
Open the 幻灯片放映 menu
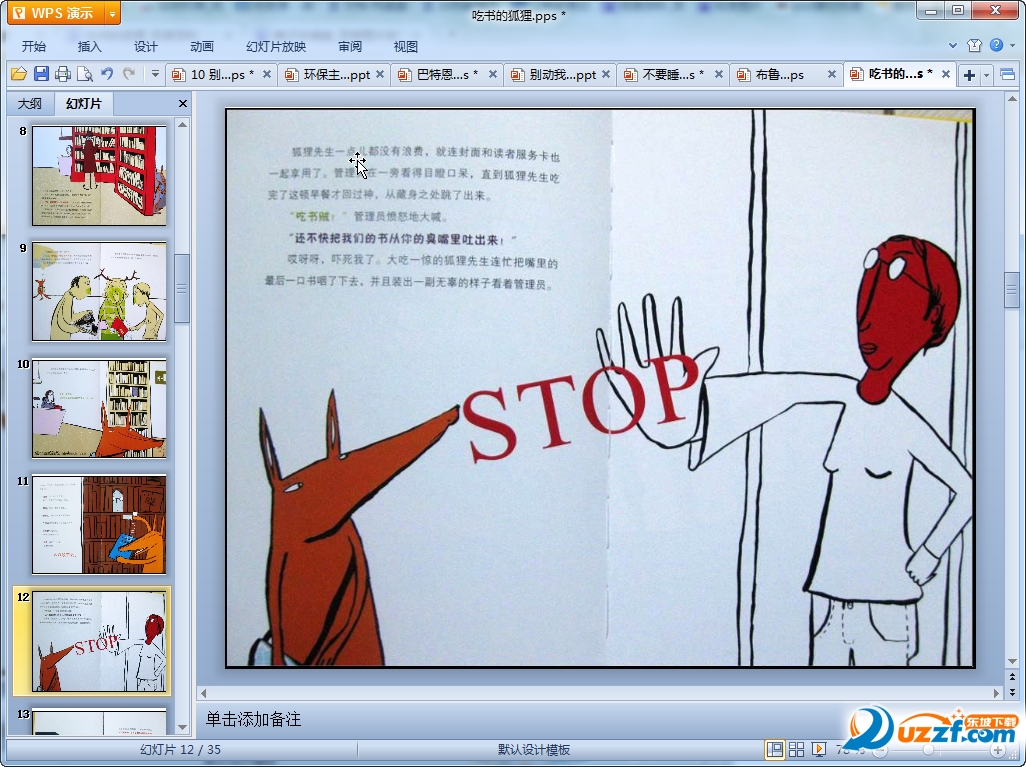(276, 46)
